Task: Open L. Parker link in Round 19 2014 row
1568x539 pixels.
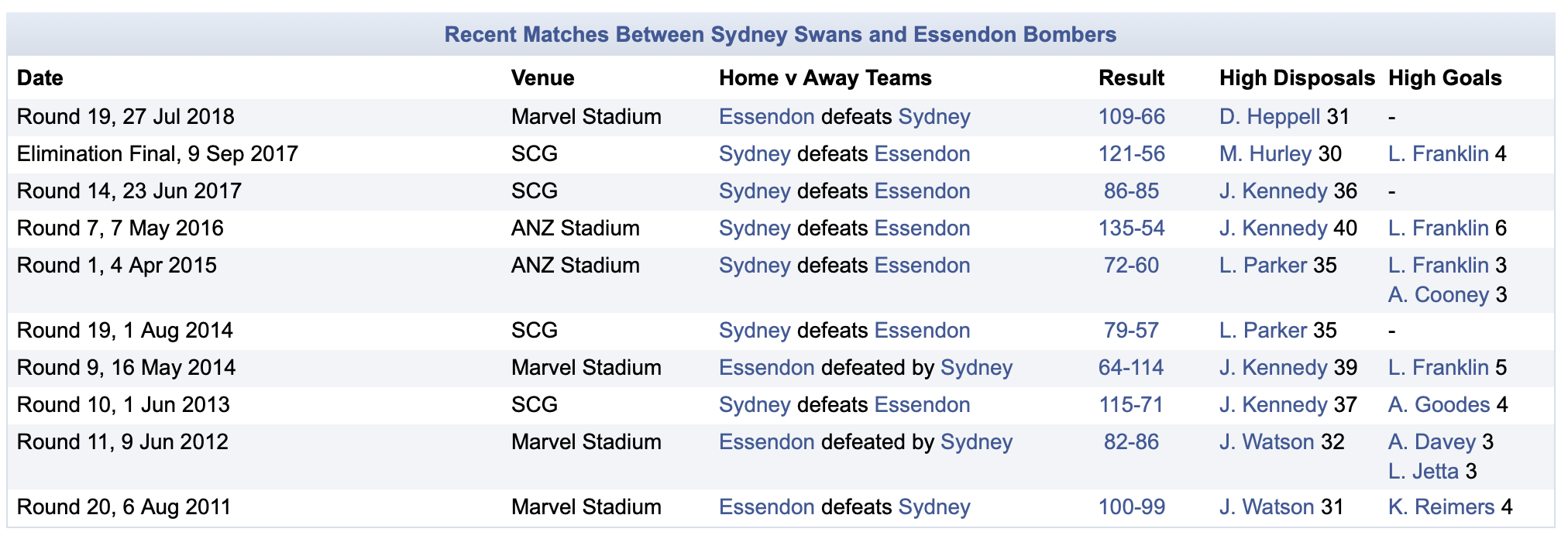Action: click(x=1264, y=331)
